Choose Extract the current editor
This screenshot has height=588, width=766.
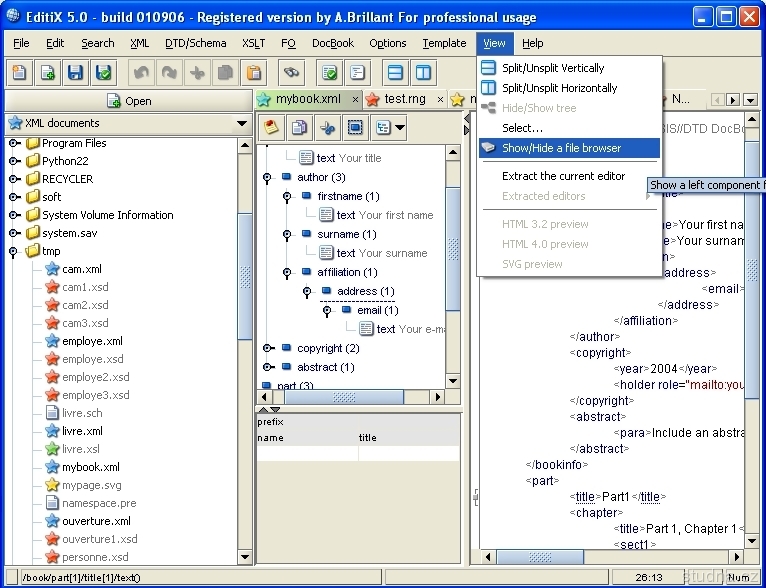[x=569, y=176]
